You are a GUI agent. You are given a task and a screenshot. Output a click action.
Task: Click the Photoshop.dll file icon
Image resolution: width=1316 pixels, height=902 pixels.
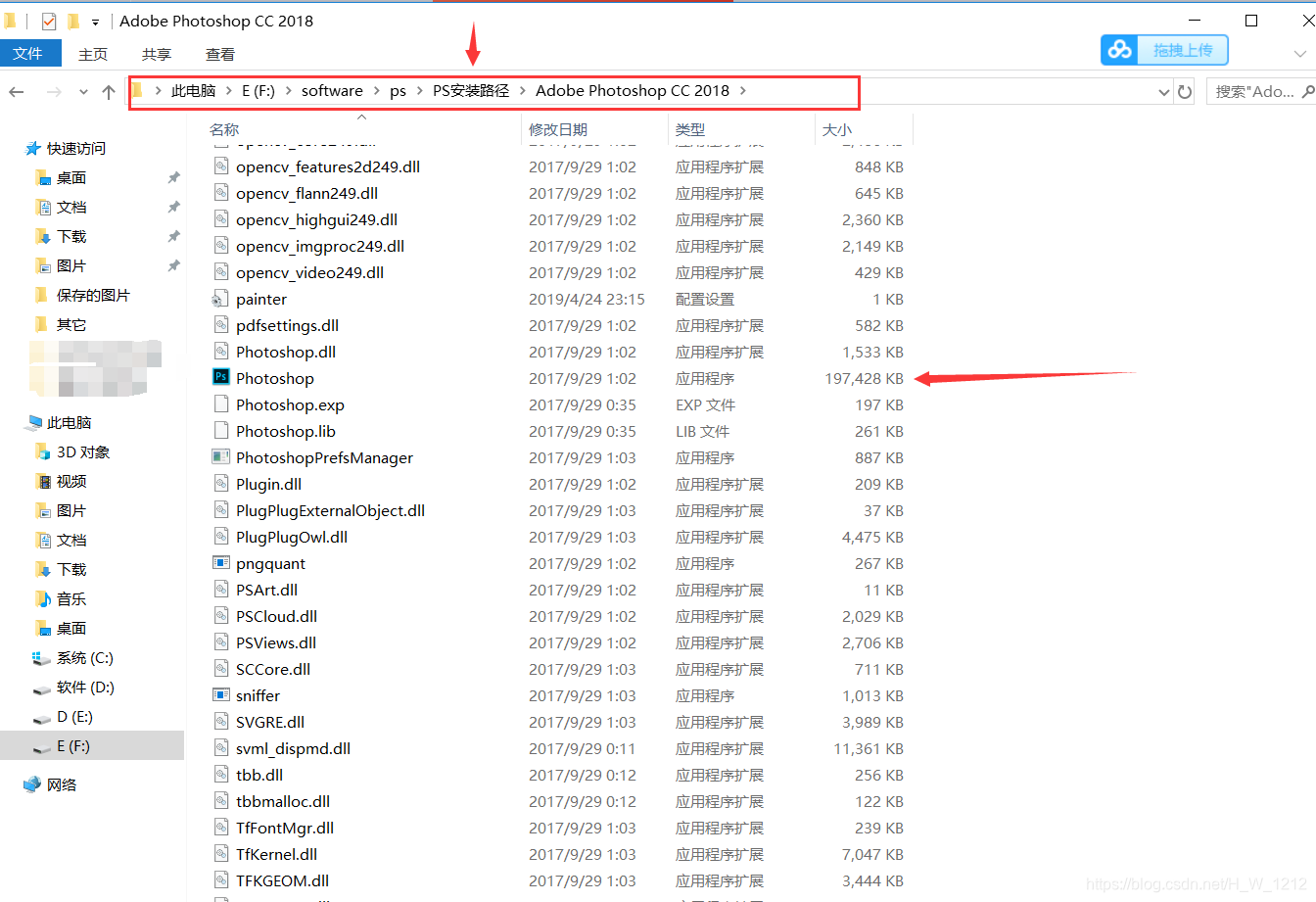(x=221, y=352)
